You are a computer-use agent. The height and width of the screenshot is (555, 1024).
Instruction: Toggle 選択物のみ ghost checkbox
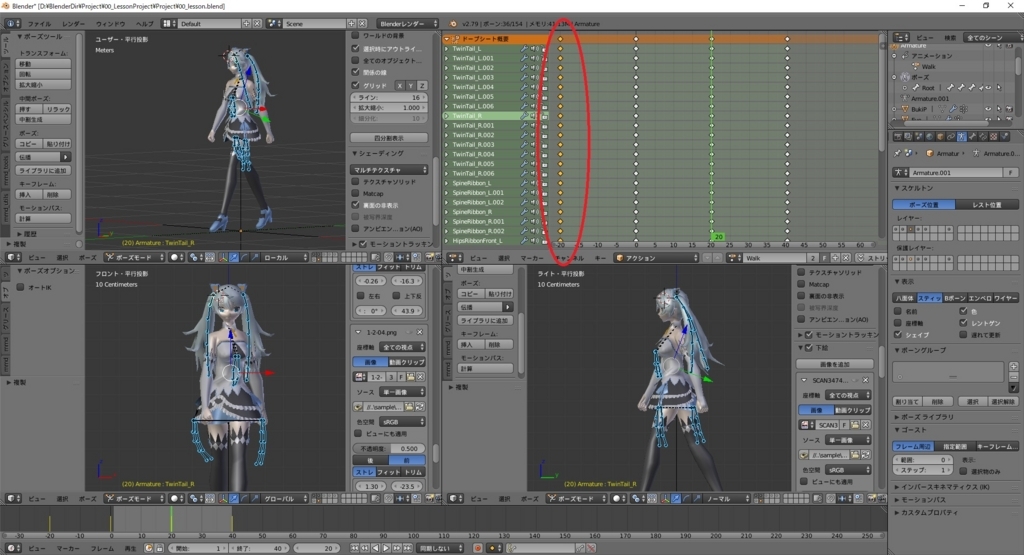tap(963, 471)
